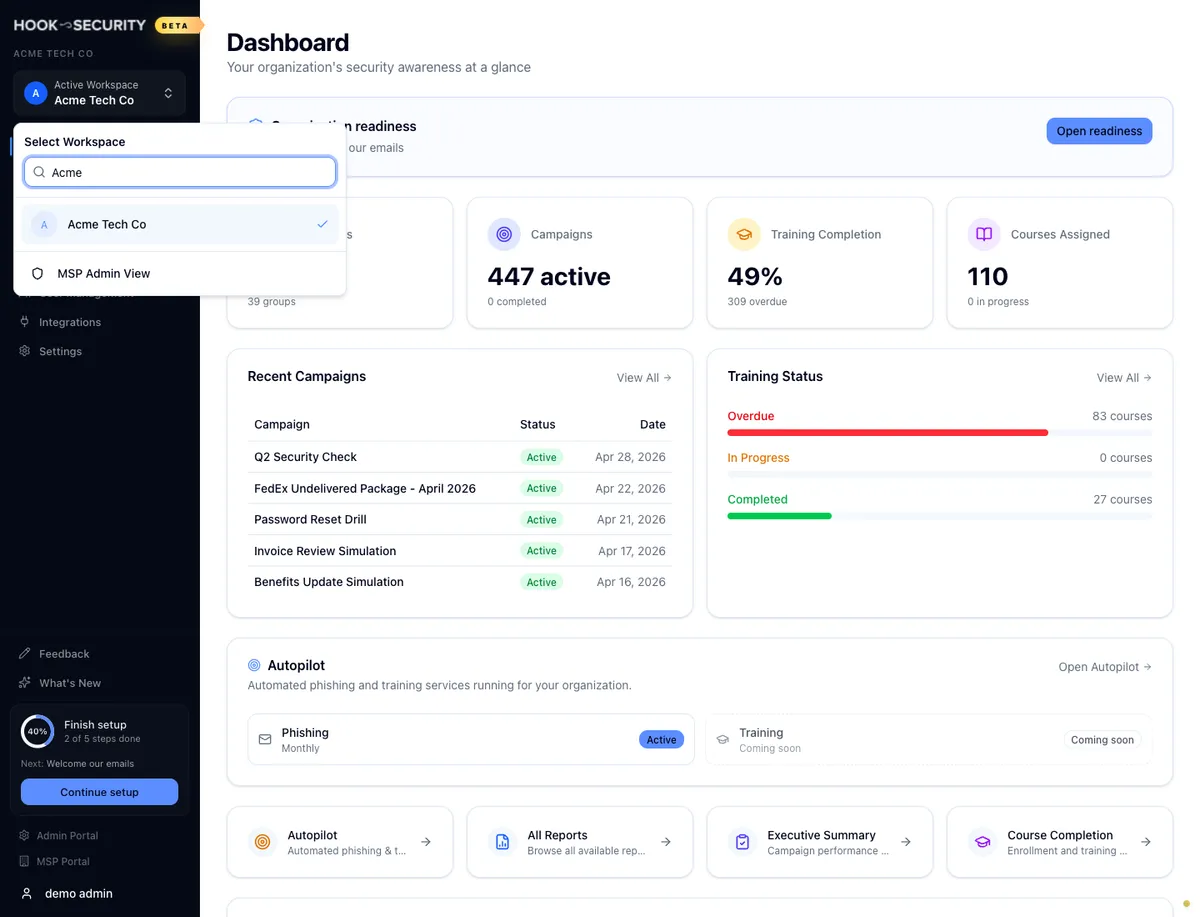Click the search magnifier icon in workspace field

pos(39,172)
